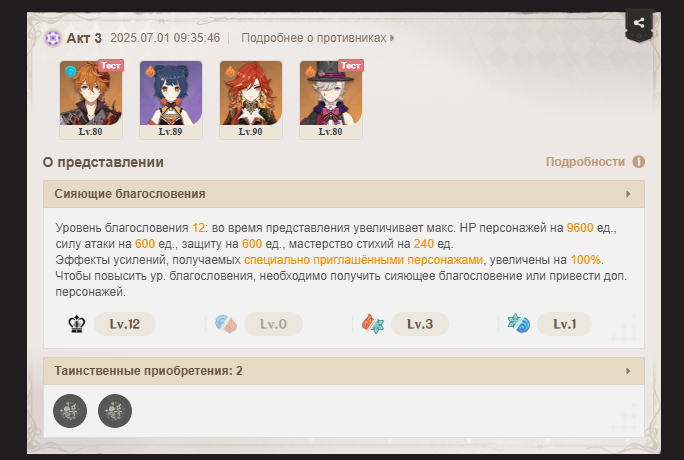
Task: Select the first mysterious acquisition icon
Action: point(70,411)
